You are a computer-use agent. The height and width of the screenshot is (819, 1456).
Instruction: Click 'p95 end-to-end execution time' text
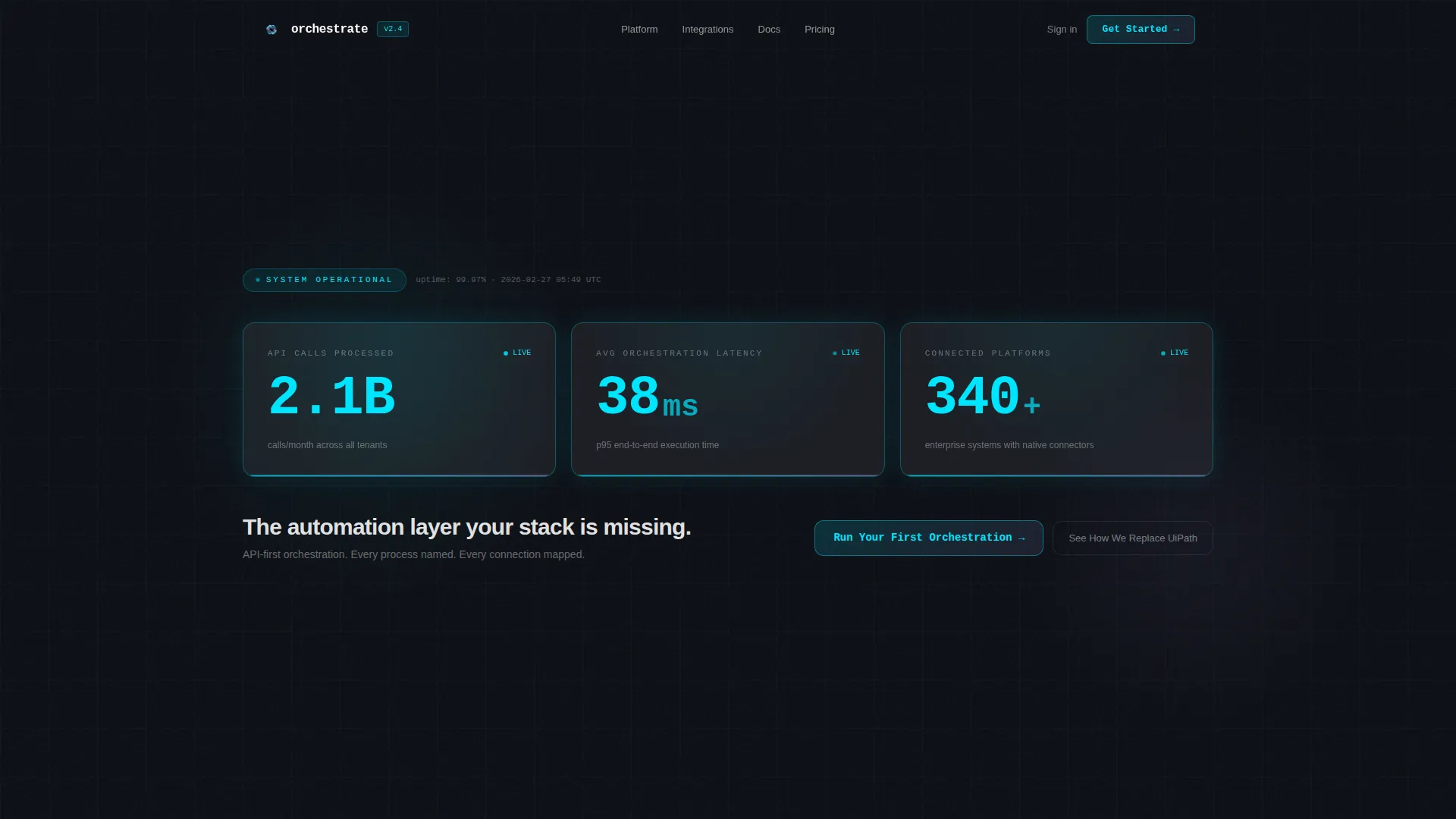pyautogui.click(x=657, y=445)
